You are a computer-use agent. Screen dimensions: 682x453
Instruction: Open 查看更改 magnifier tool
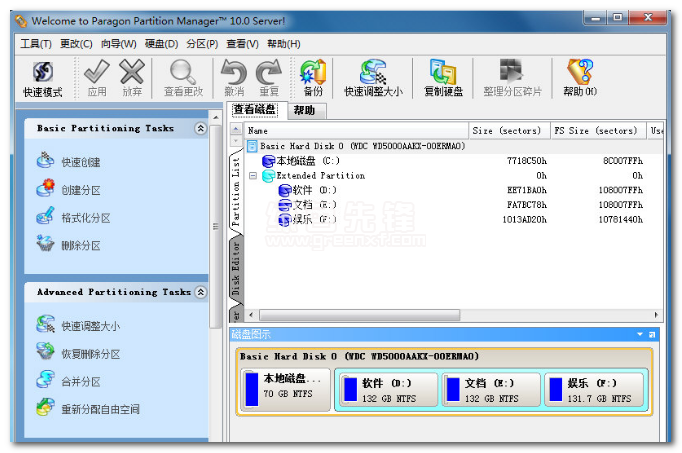click(x=183, y=78)
